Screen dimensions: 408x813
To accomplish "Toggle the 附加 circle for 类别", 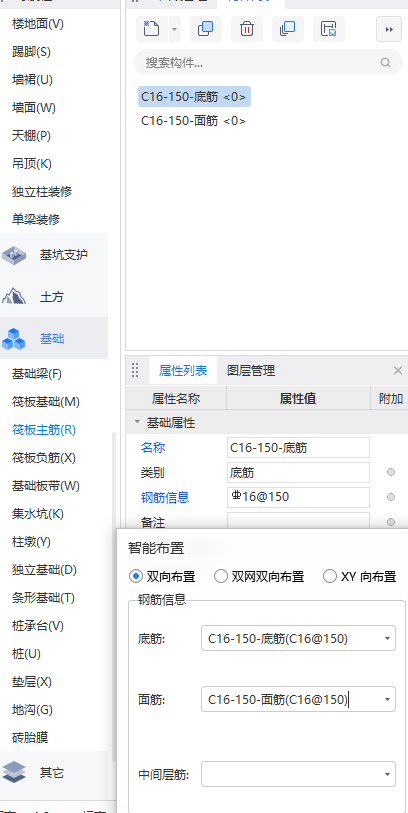I will (x=391, y=472).
